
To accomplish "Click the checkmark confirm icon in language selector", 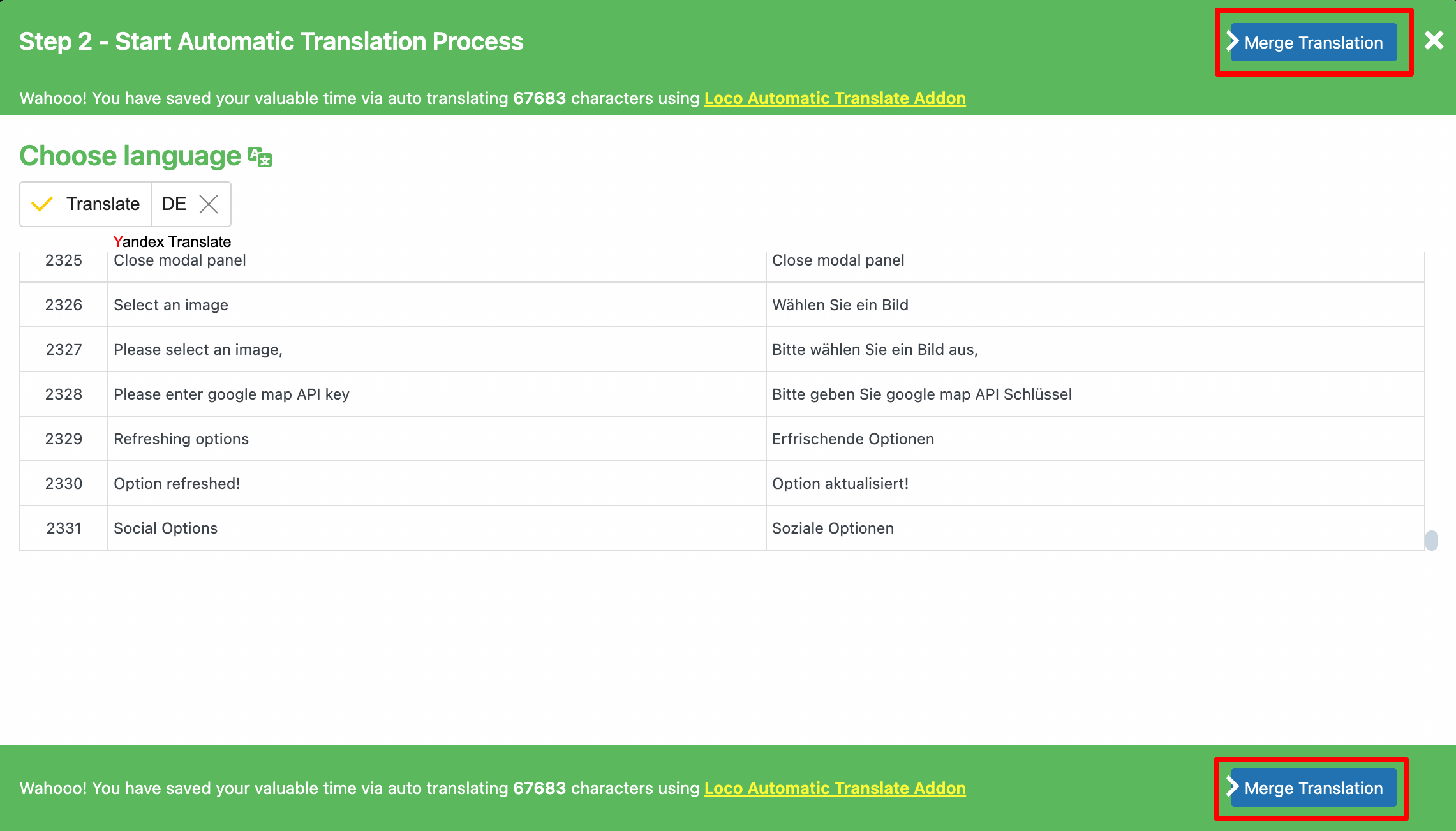I will click(43, 204).
